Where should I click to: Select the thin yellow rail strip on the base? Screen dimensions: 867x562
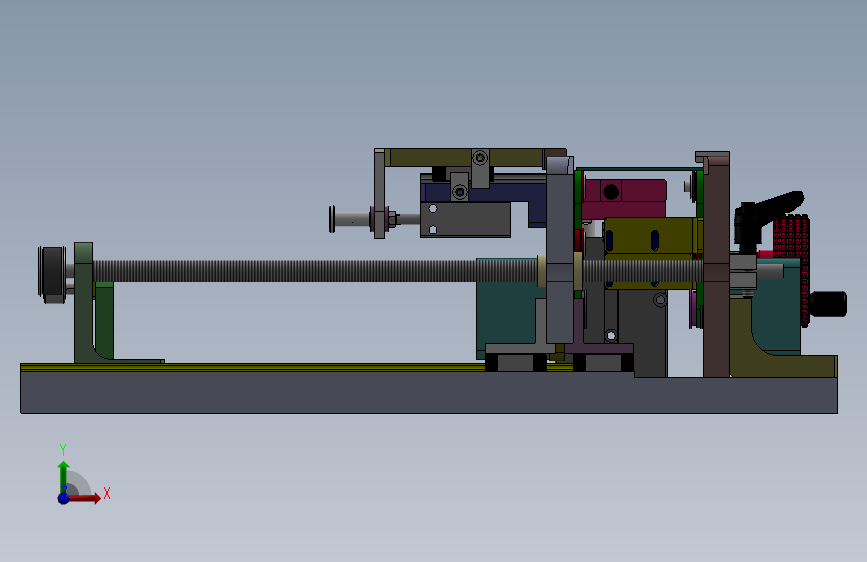point(252,367)
